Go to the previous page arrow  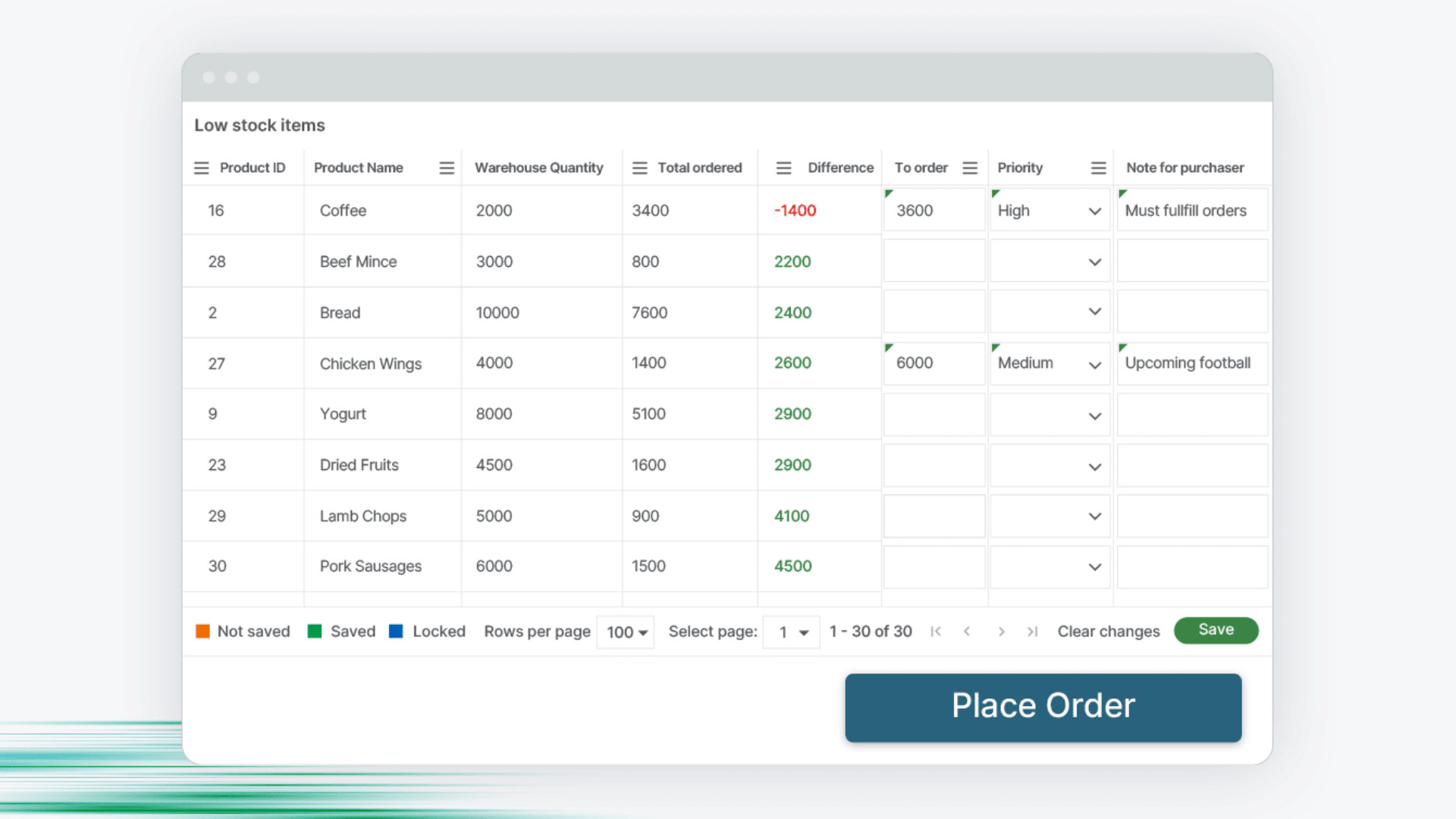[967, 632]
